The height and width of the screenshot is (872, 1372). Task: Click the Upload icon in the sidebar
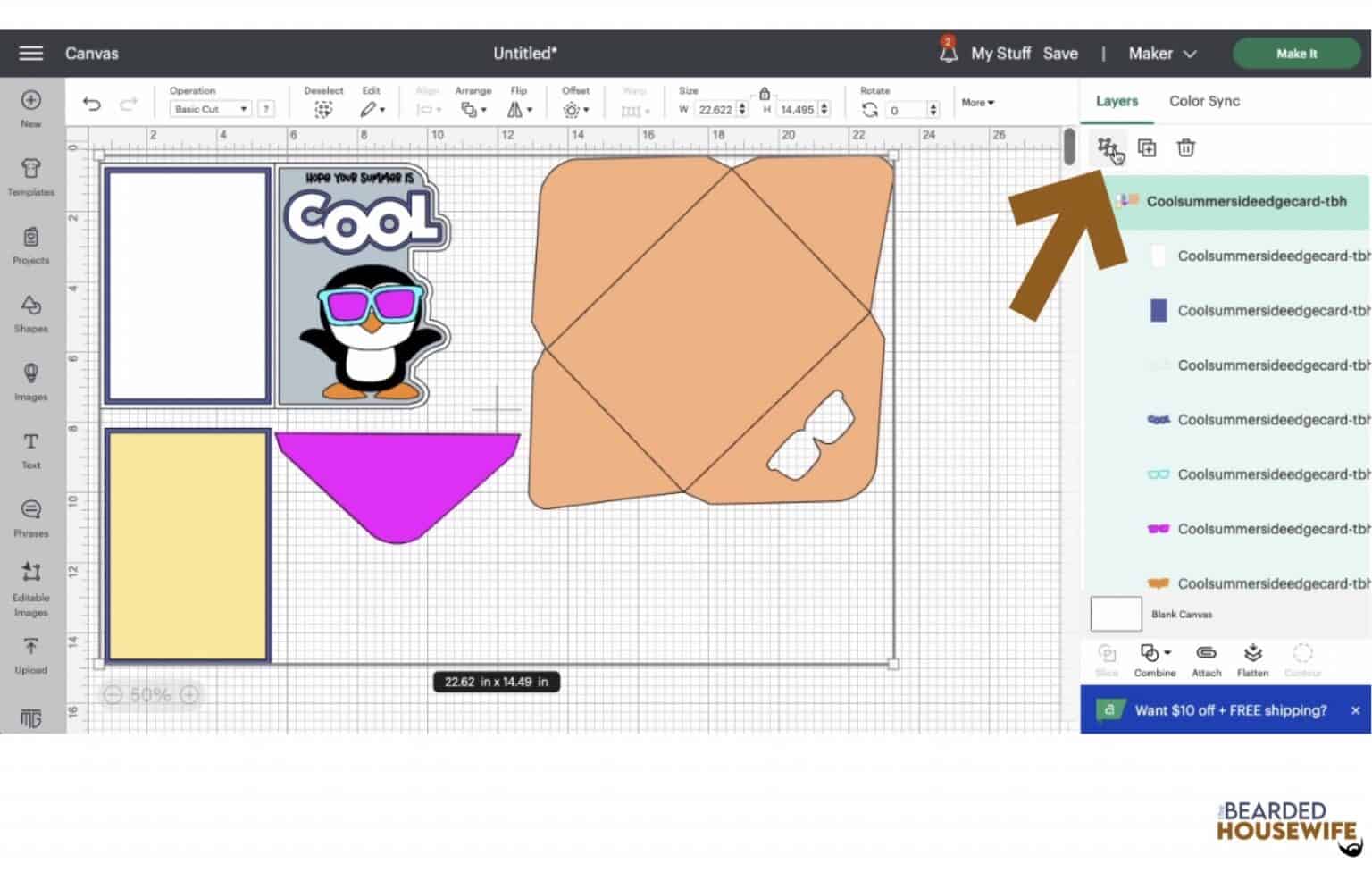pos(30,650)
